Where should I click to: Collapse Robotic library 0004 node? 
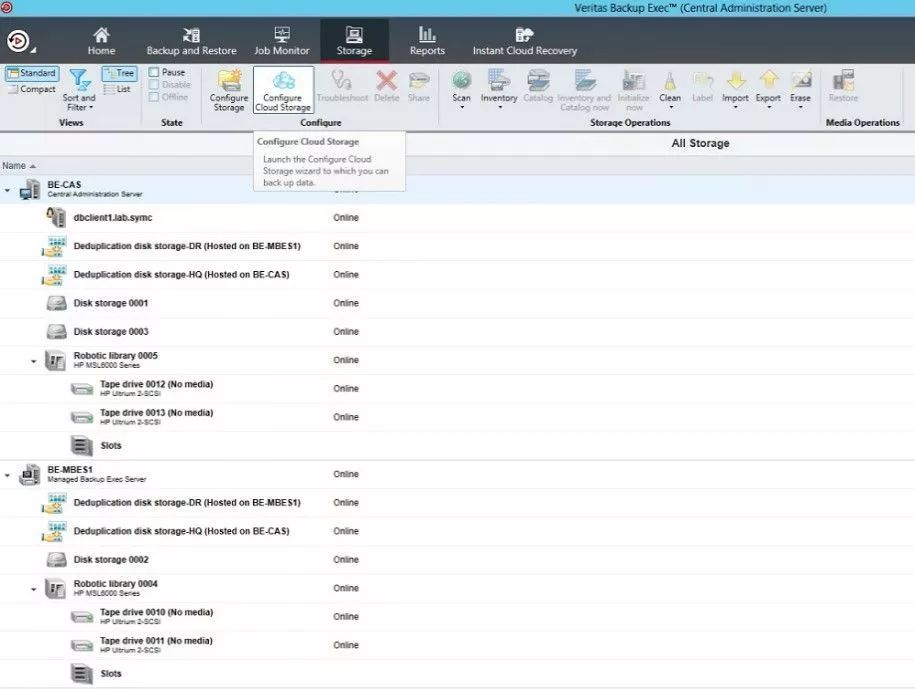point(33,589)
